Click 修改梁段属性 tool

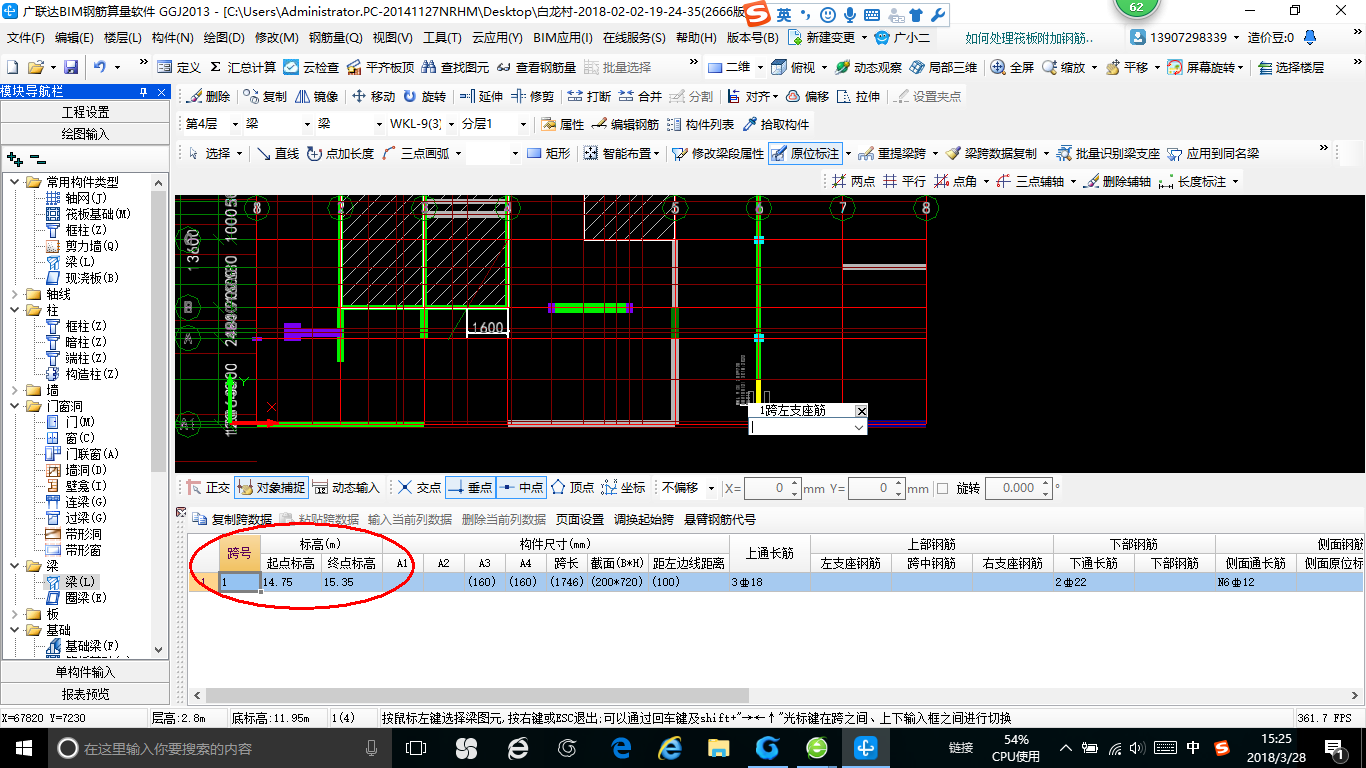point(717,154)
